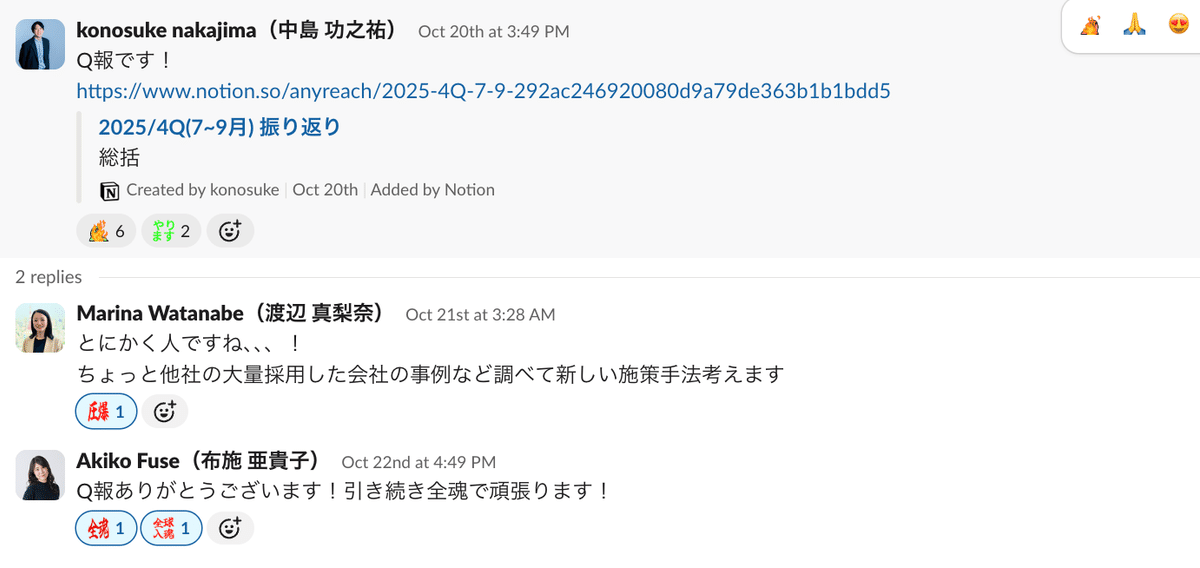Toggle the first red reaction on Akiko's reply
Screen dimensions: 1200x568
[106, 528]
